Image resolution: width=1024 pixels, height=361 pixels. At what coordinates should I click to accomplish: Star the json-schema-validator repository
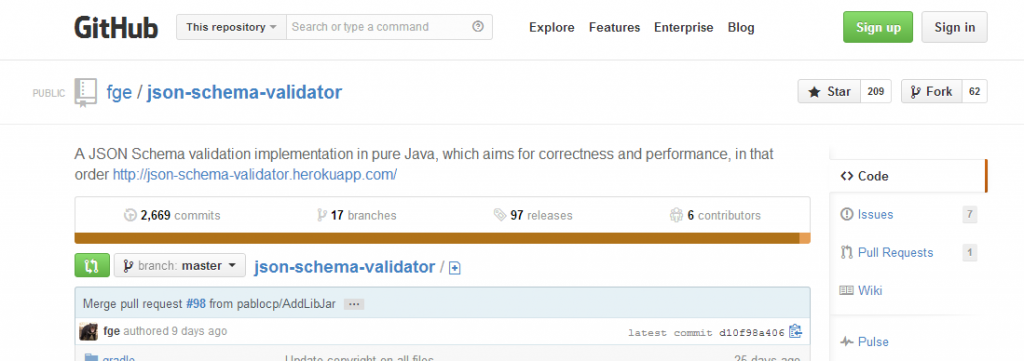click(x=829, y=92)
